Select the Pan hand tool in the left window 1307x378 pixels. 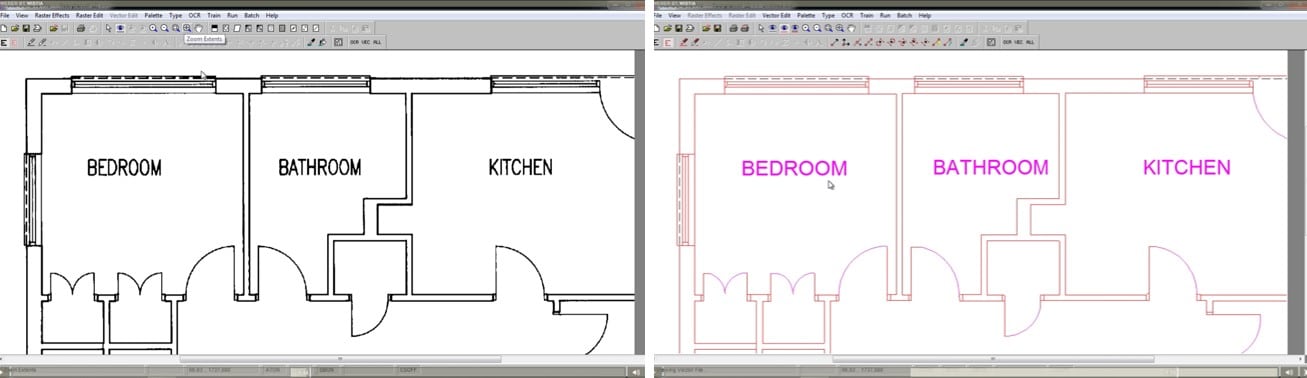point(198,28)
